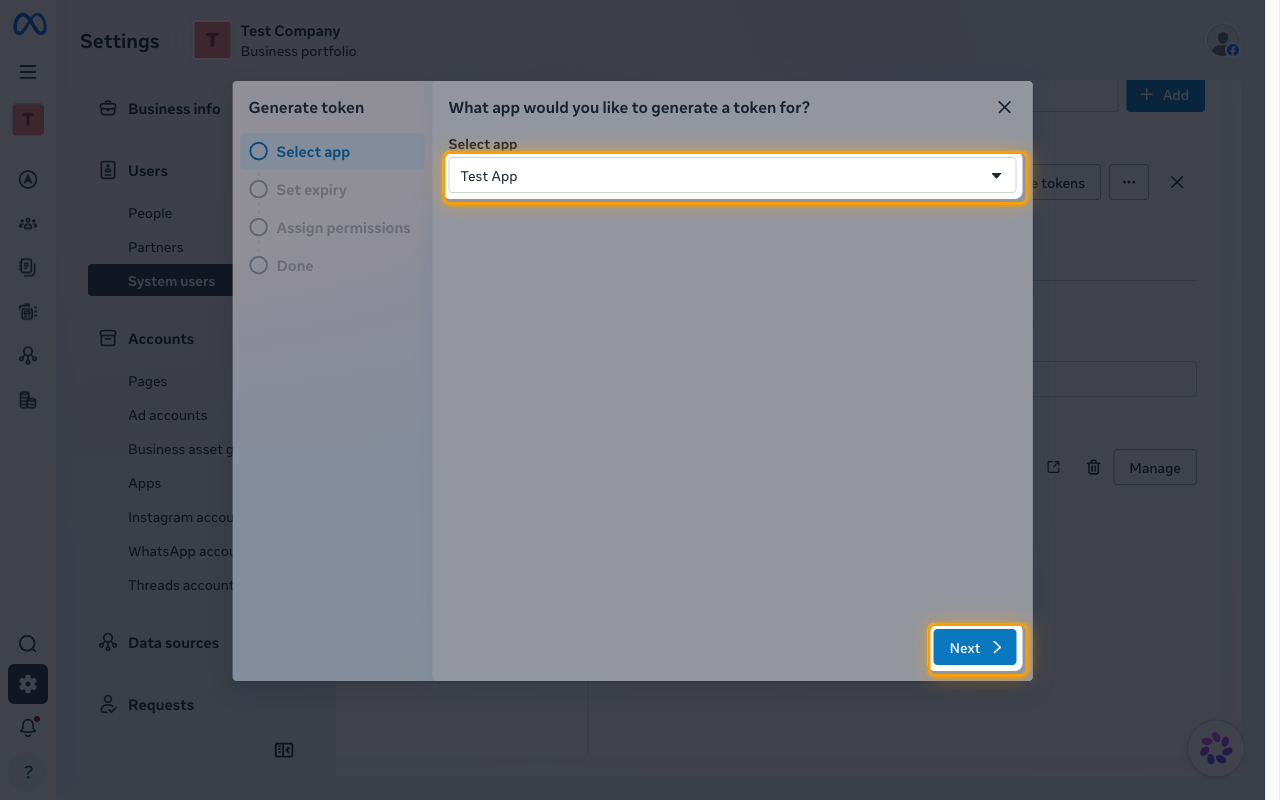This screenshot has height=800, width=1280.
Task: Open the Select app dropdown showing Test App
Action: (x=732, y=176)
